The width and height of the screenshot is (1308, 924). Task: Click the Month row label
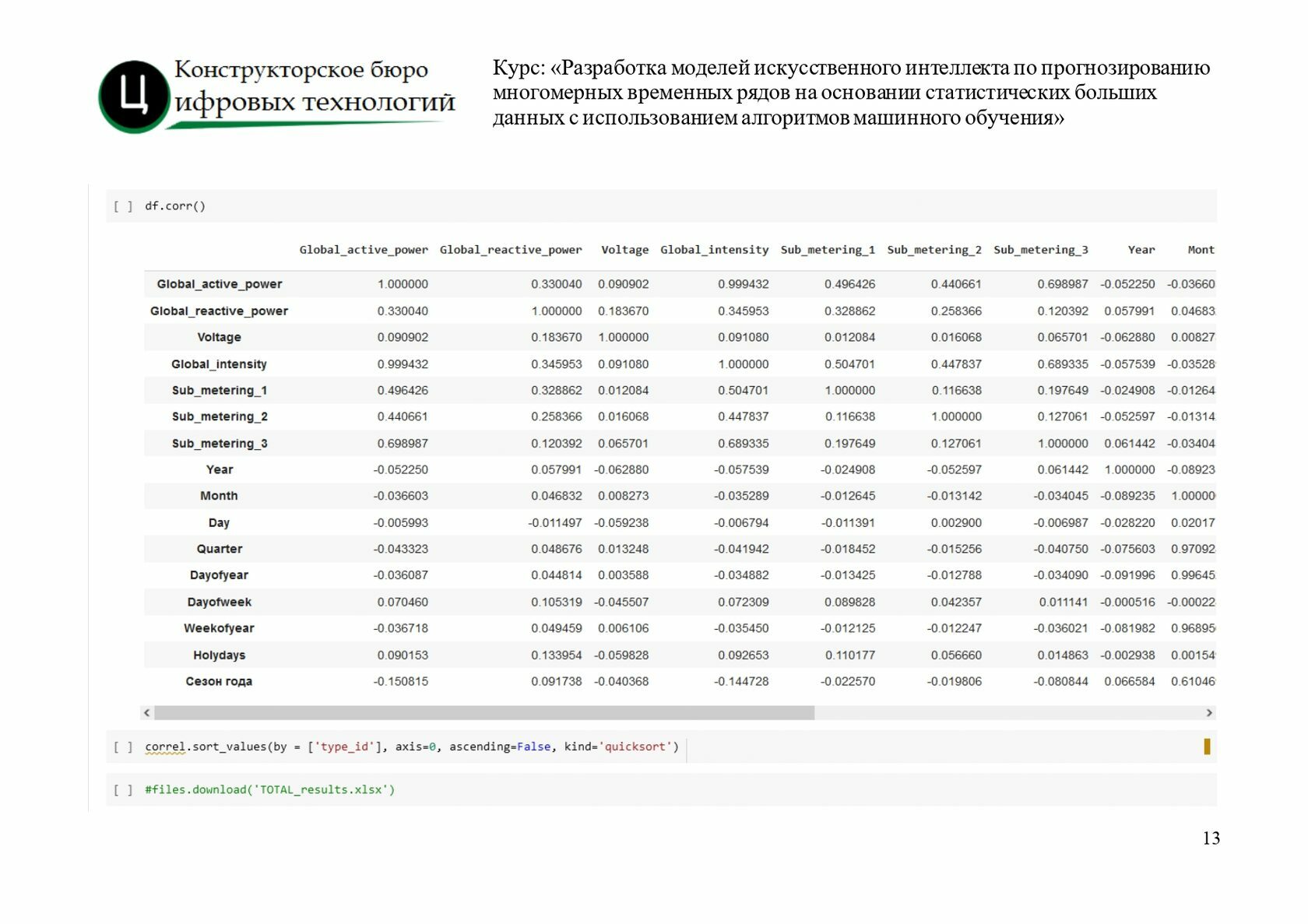pyautogui.click(x=220, y=497)
